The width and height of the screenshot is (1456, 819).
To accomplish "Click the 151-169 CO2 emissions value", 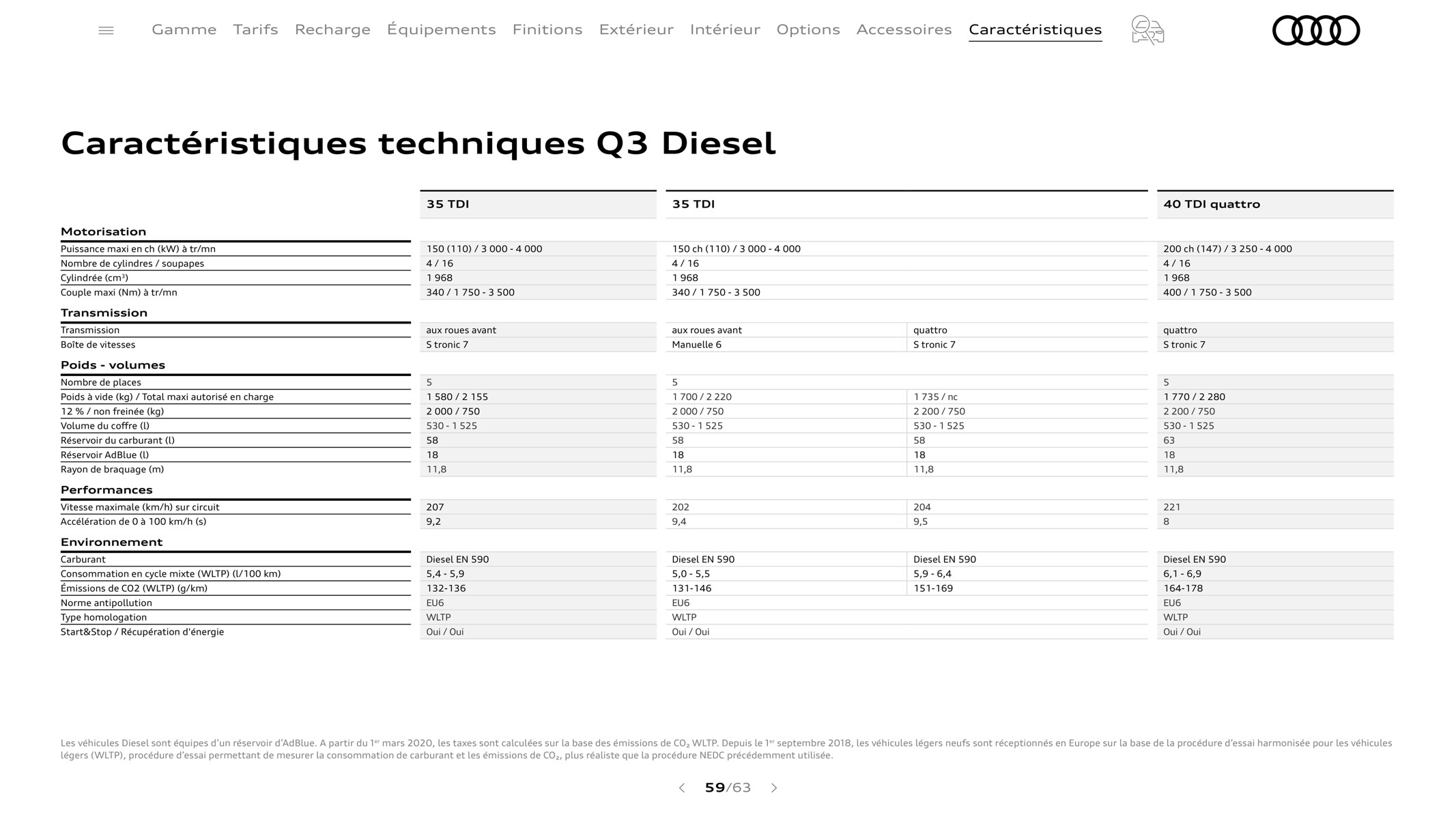I will click(x=933, y=588).
